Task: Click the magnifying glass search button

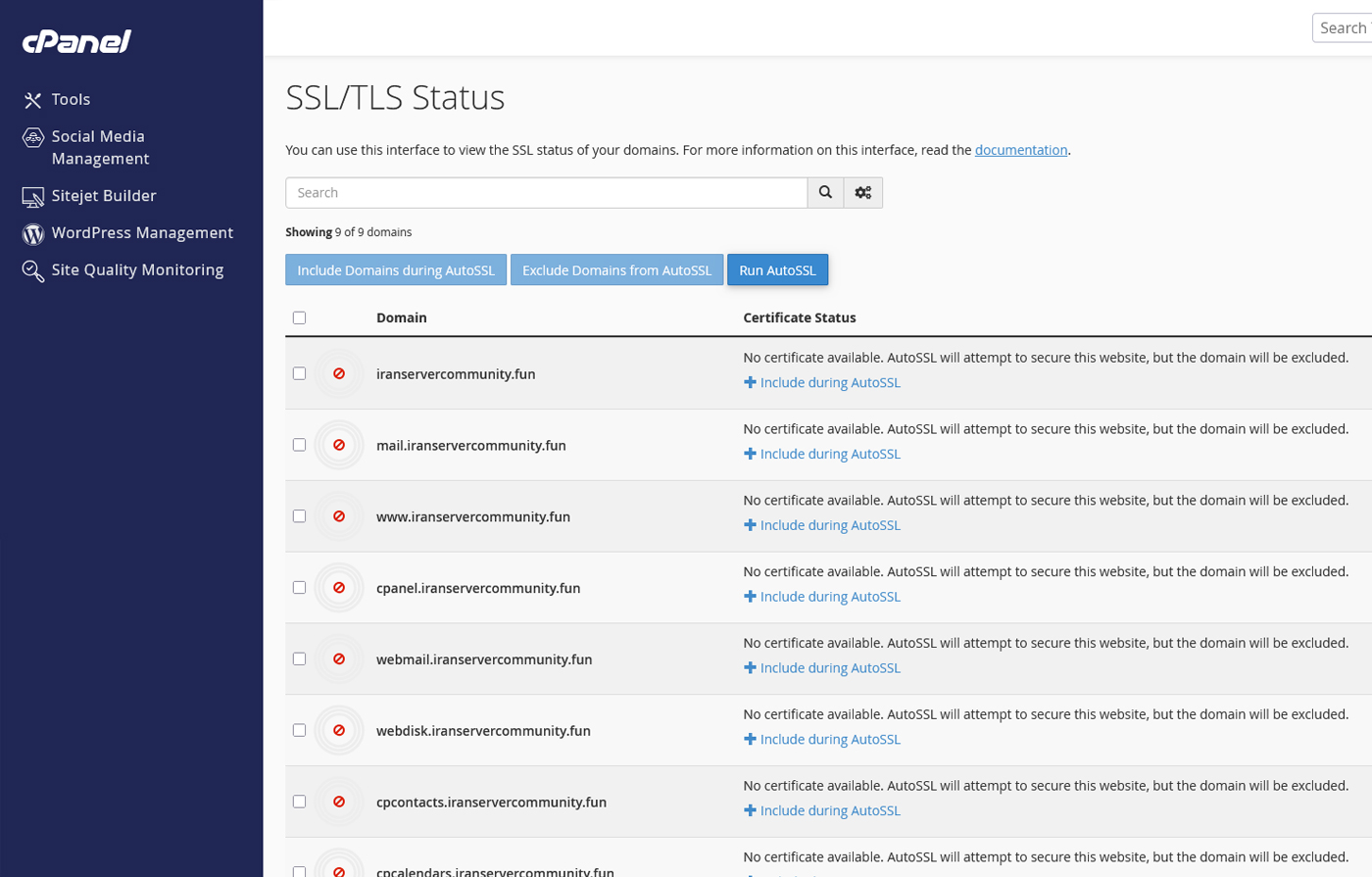Action: (x=825, y=193)
